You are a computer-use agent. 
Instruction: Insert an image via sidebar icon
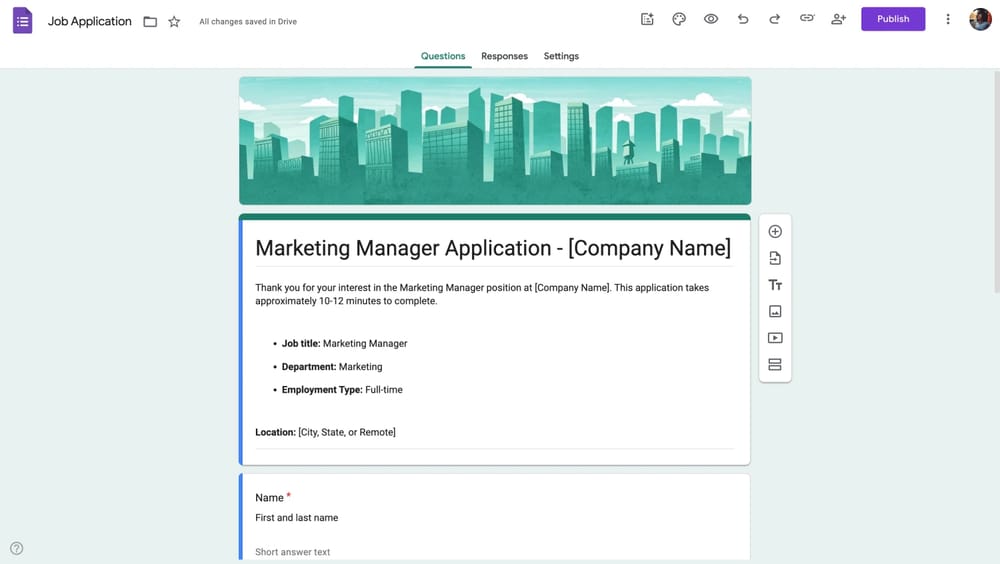coord(775,312)
